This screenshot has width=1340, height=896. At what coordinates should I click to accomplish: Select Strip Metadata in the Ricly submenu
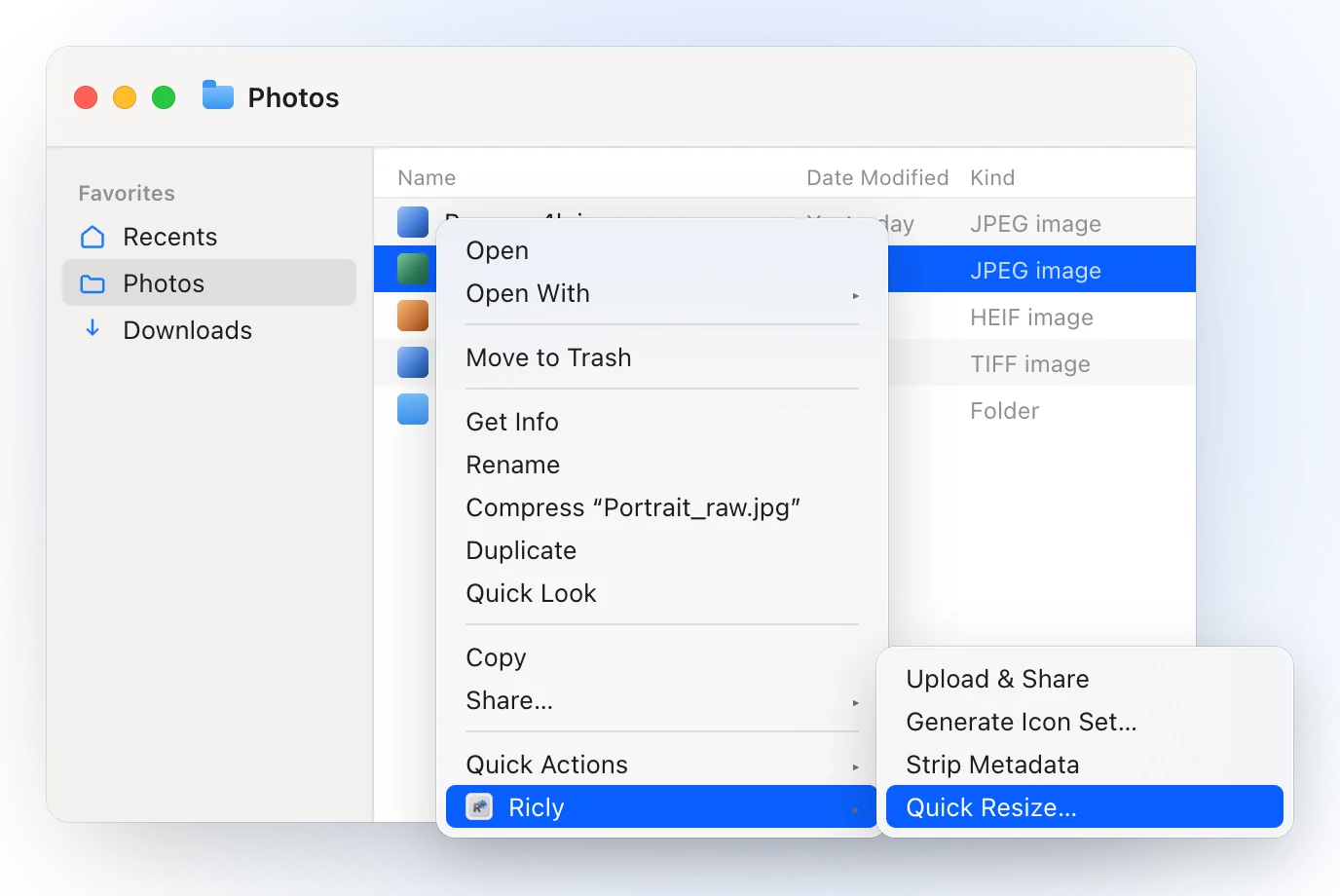1085,765
